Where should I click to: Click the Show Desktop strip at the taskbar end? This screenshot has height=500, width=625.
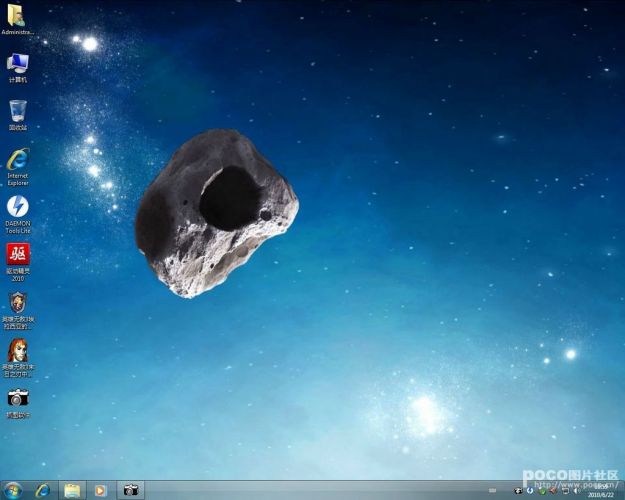[621, 490]
